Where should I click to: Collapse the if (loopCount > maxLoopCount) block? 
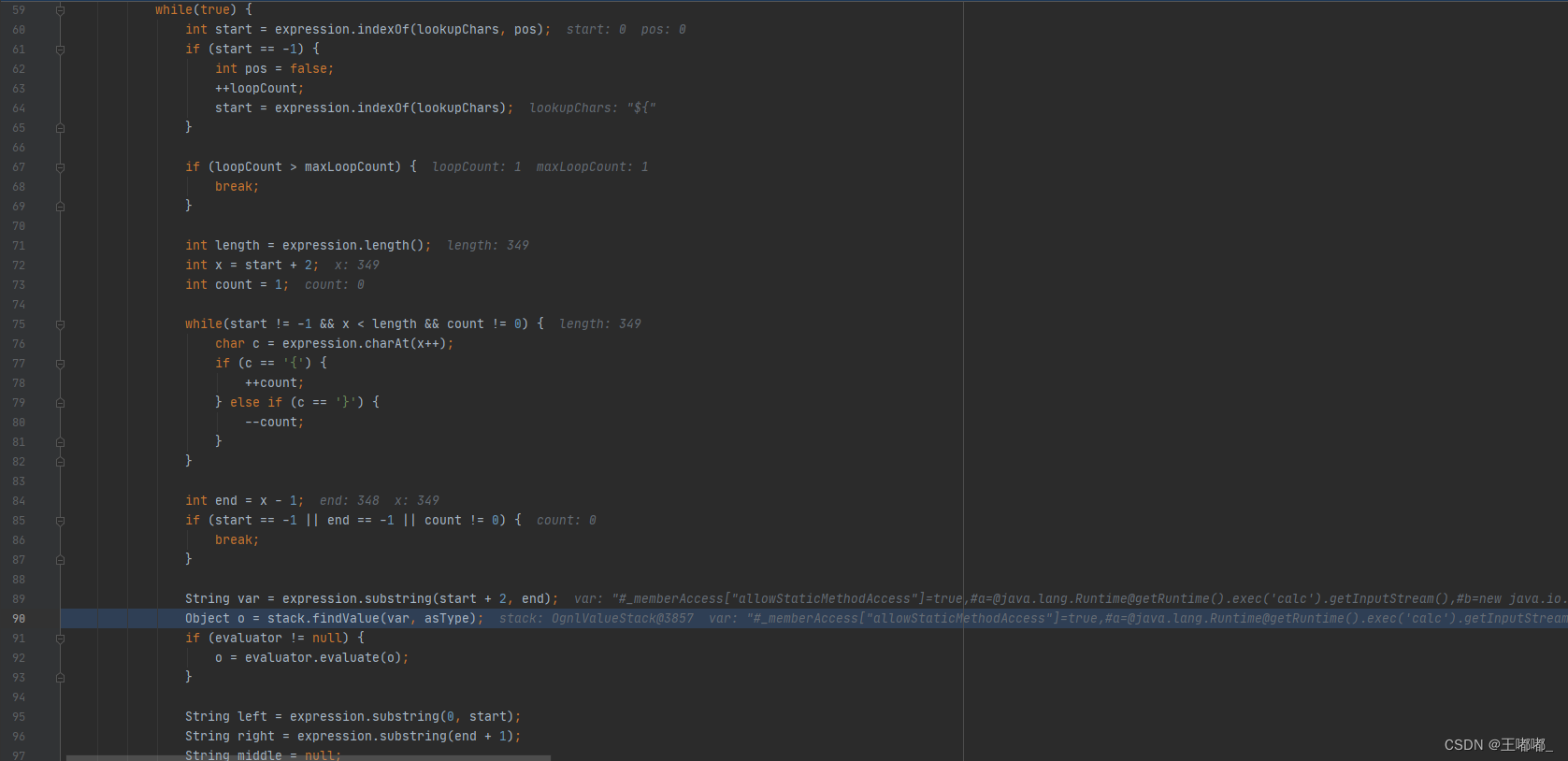point(60,167)
